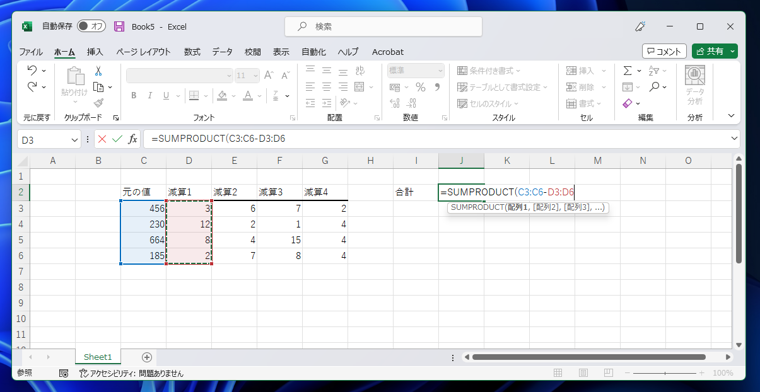Add a new sheet with plus button
Screen dimensions: 760x392
click(147, 357)
